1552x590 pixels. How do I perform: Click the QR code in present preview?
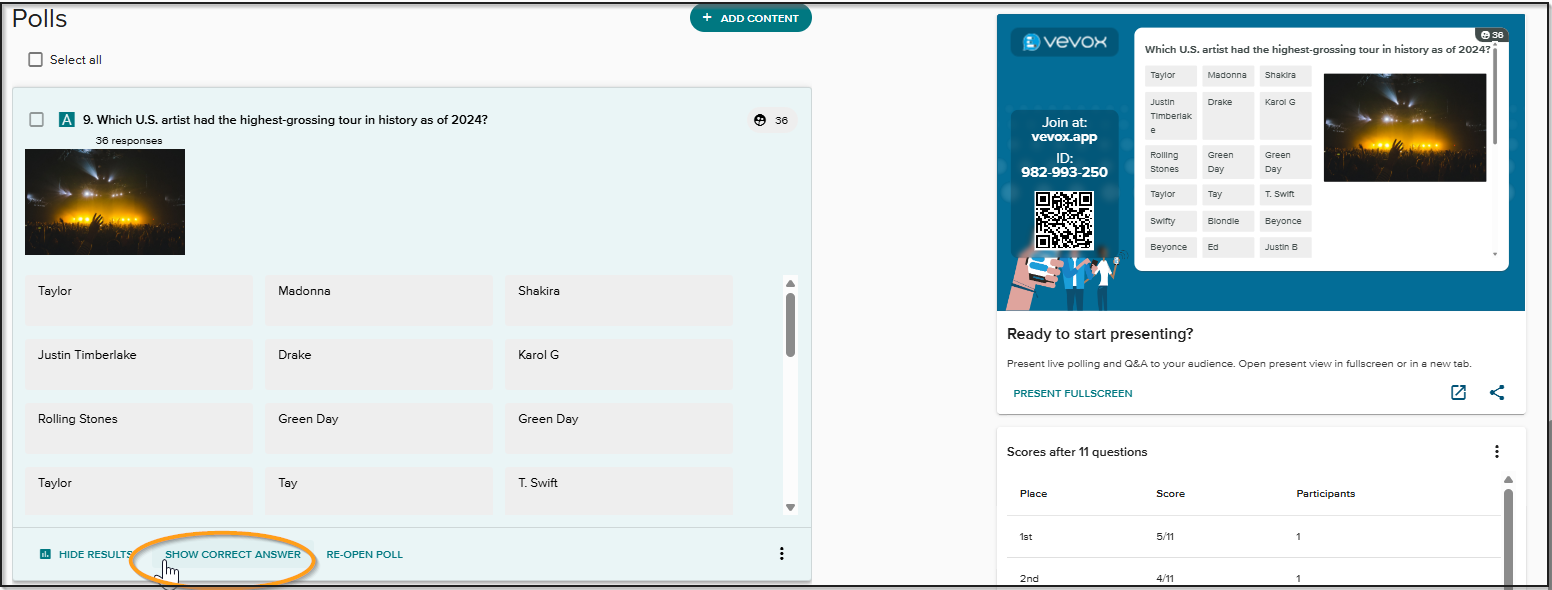coord(1064,219)
